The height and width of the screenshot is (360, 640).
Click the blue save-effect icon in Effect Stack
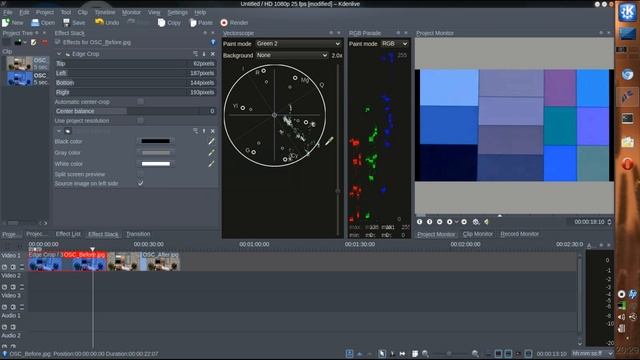(x=213, y=42)
